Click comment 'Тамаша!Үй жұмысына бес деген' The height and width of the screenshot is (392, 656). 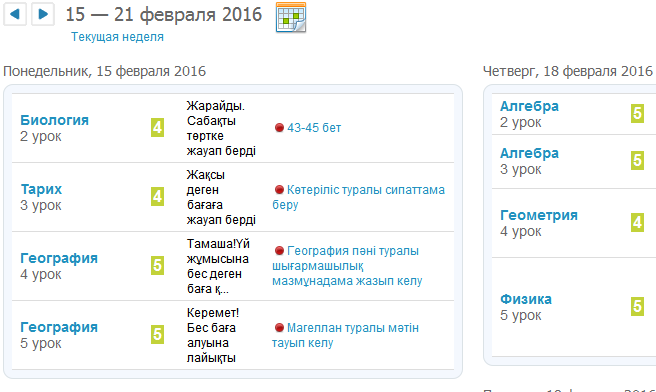coord(218,266)
